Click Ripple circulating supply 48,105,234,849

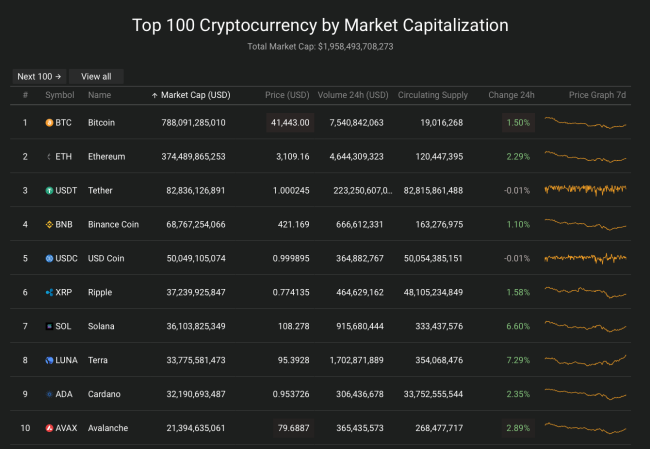click(433, 293)
